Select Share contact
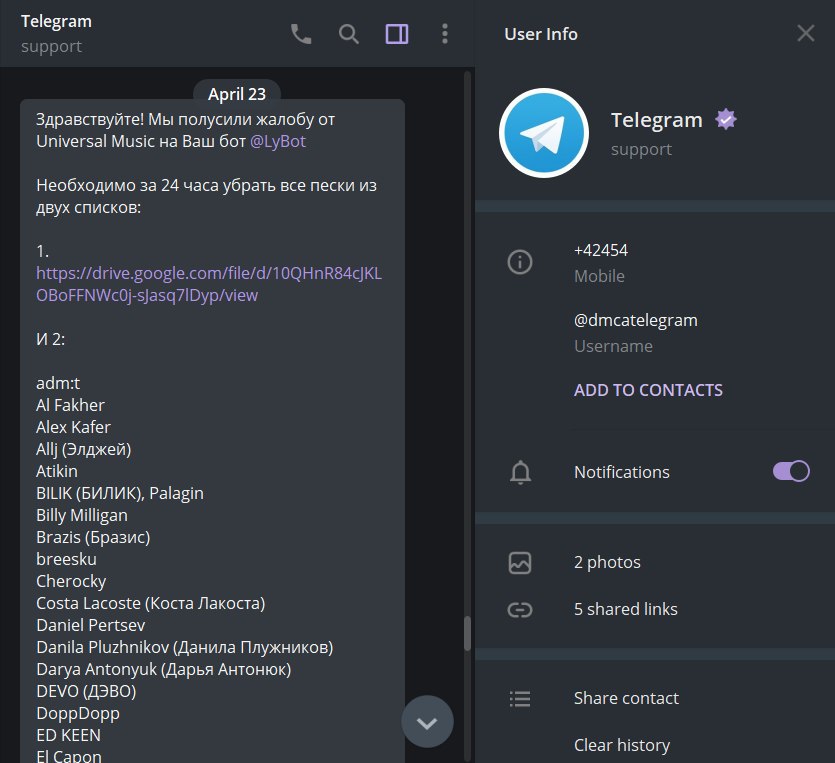Image resolution: width=835 pixels, height=763 pixels. point(626,698)
